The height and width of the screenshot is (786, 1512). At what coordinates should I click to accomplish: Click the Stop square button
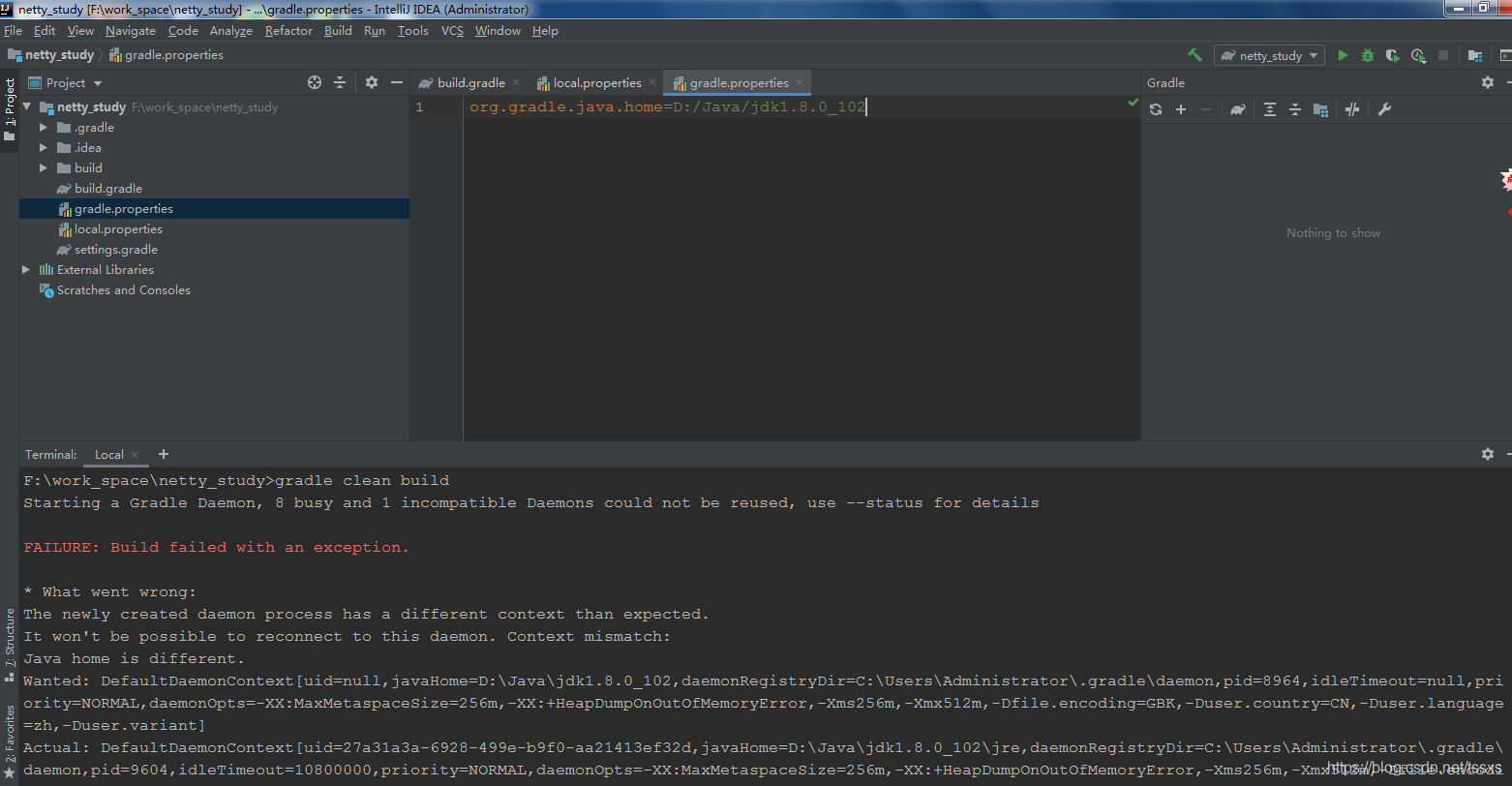pyautogui.click(x=1443, y=55)
